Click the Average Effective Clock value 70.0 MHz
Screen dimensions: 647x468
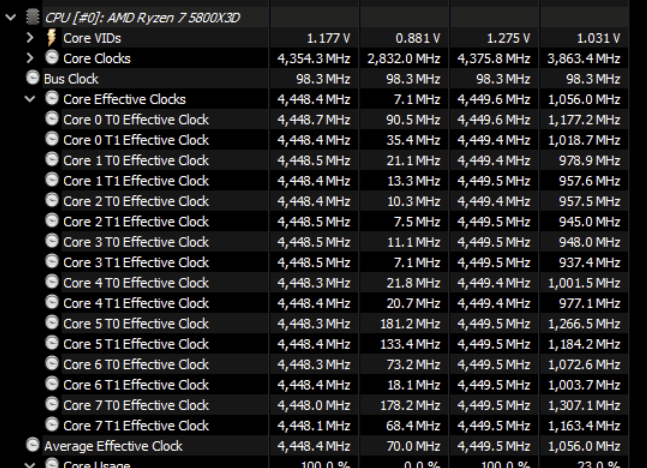[413, 447]
